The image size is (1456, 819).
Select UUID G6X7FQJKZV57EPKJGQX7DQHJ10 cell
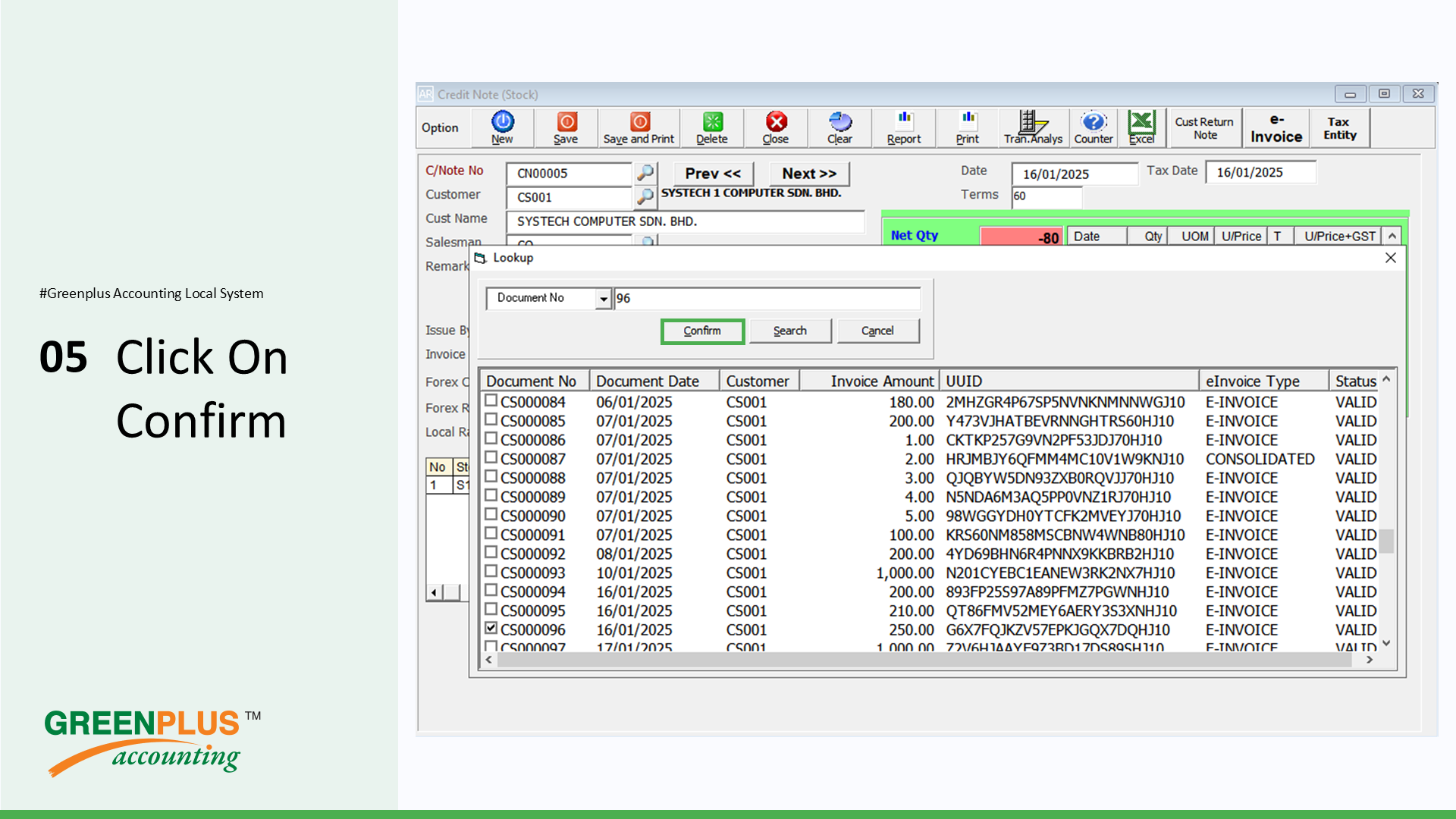(1058, 630)
